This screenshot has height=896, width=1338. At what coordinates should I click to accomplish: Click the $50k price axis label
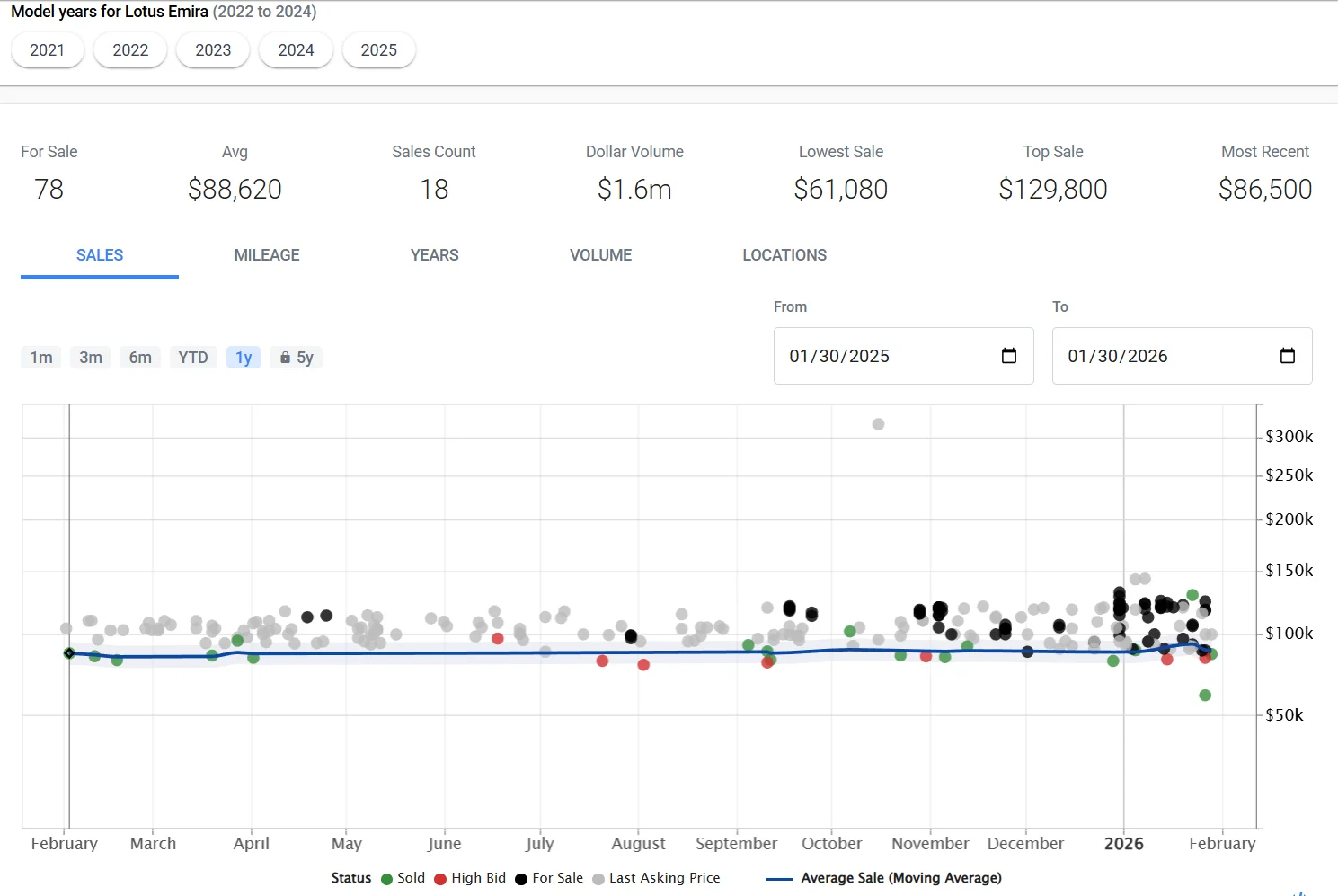(x=1284, y=715)
